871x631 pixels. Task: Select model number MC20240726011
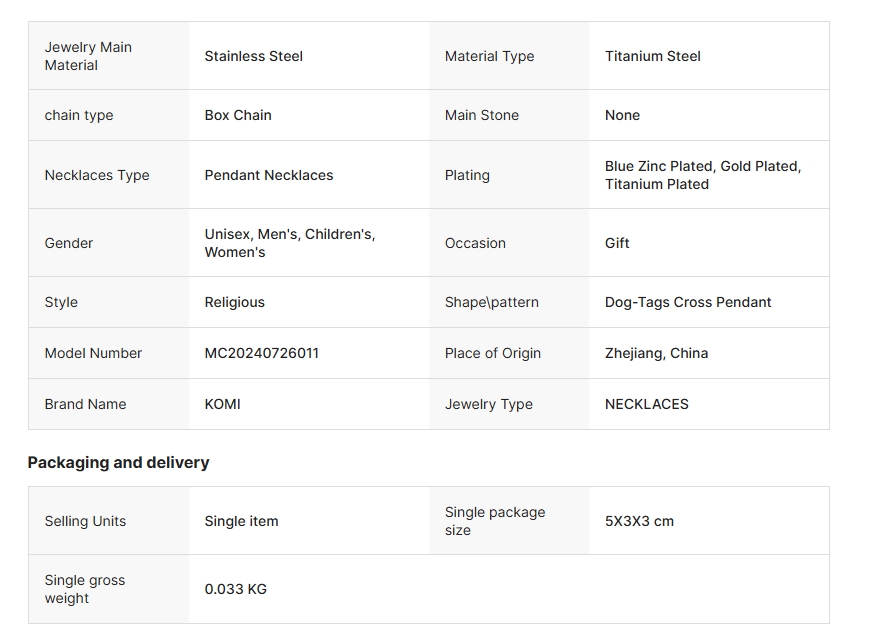point(262,353)
